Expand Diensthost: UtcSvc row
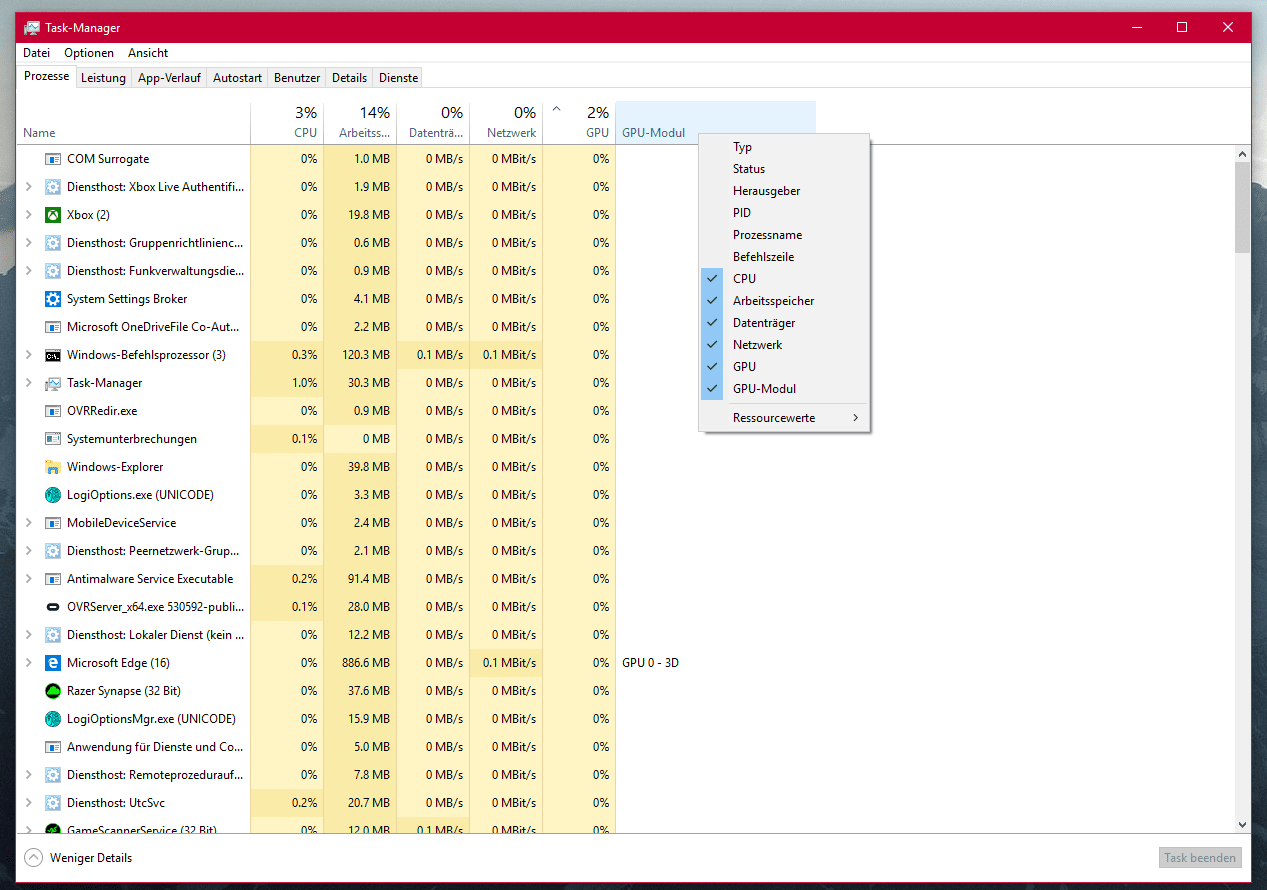 point(28,803)
